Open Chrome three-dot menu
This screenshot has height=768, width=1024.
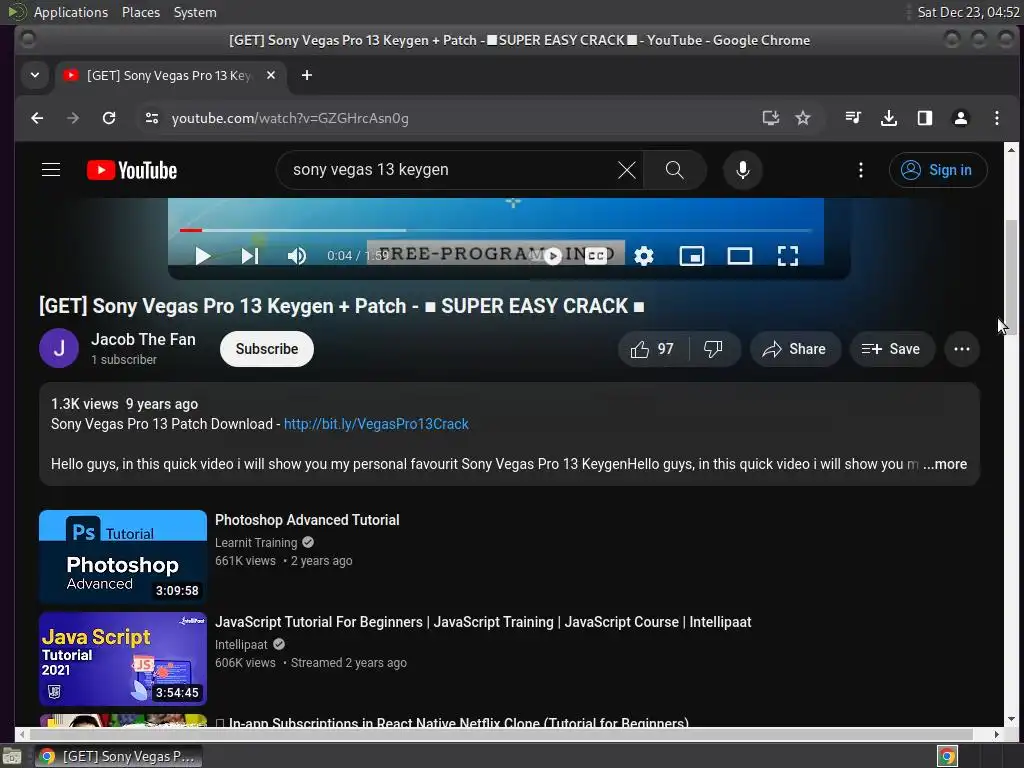(x=997, y=118)
